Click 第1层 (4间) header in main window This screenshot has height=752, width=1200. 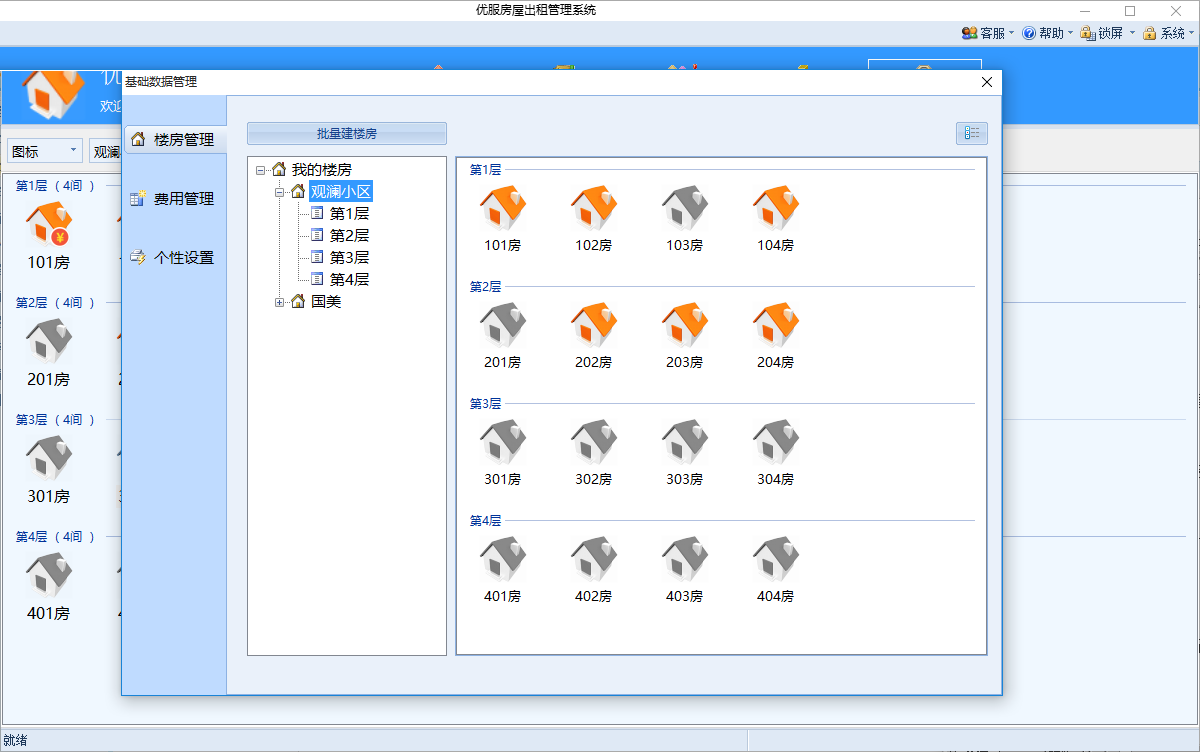pos(55,185)
